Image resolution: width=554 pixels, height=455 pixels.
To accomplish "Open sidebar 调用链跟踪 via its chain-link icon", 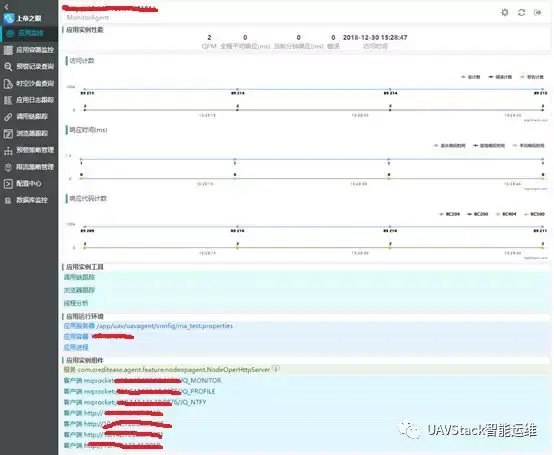I will point(8,117).
